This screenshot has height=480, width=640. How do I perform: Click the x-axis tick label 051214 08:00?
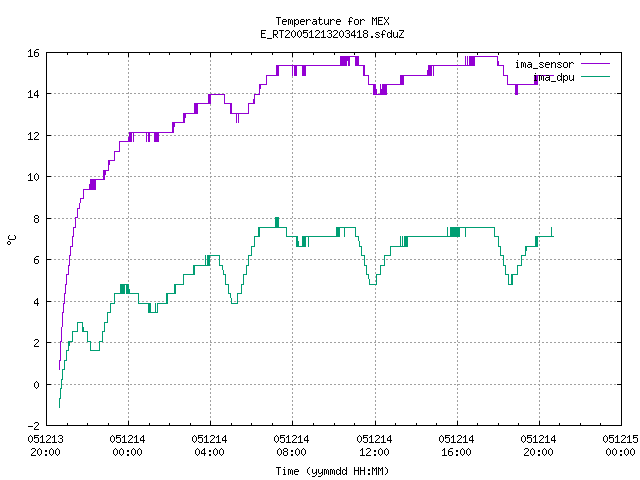(x=291, y=446)
